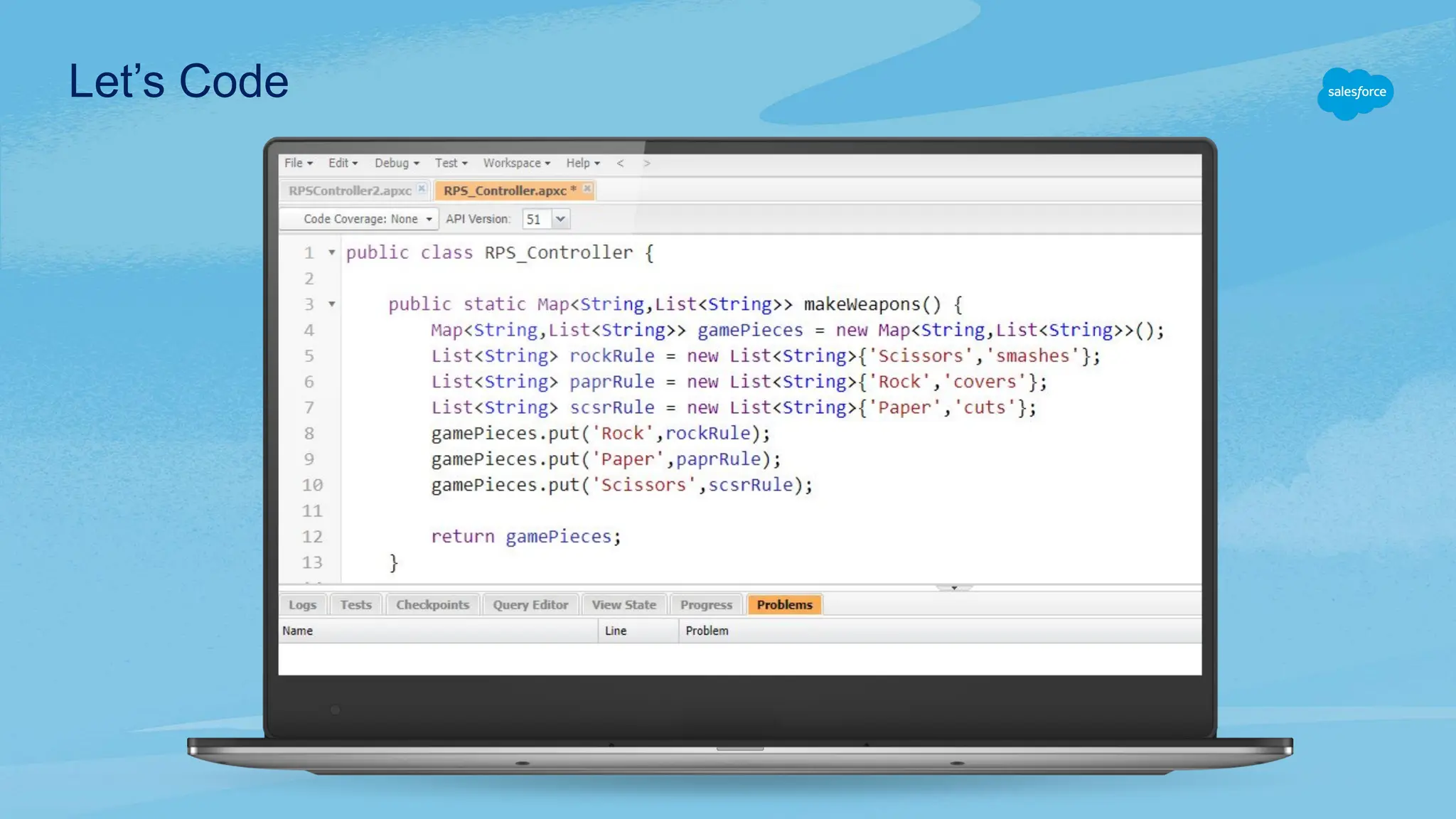This screenshot has height=819, width=1456.
Task: Open the Code Coverage dropdown
Action: (366, 219)
